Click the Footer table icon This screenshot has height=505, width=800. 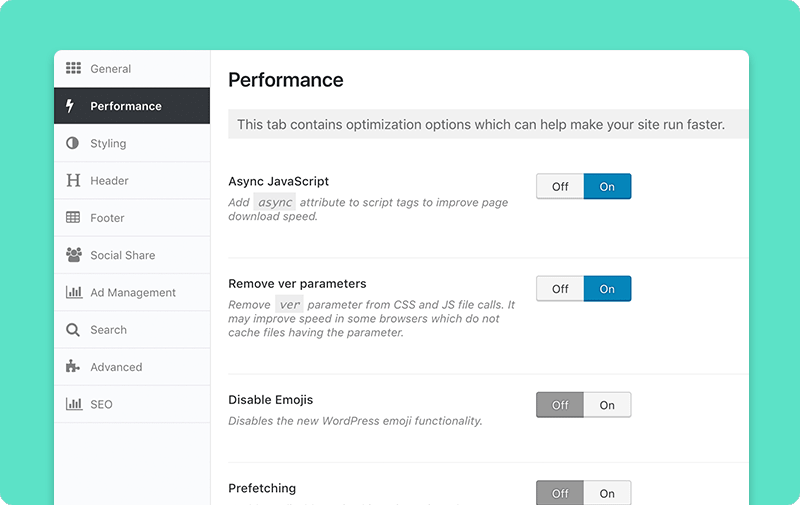73,217
